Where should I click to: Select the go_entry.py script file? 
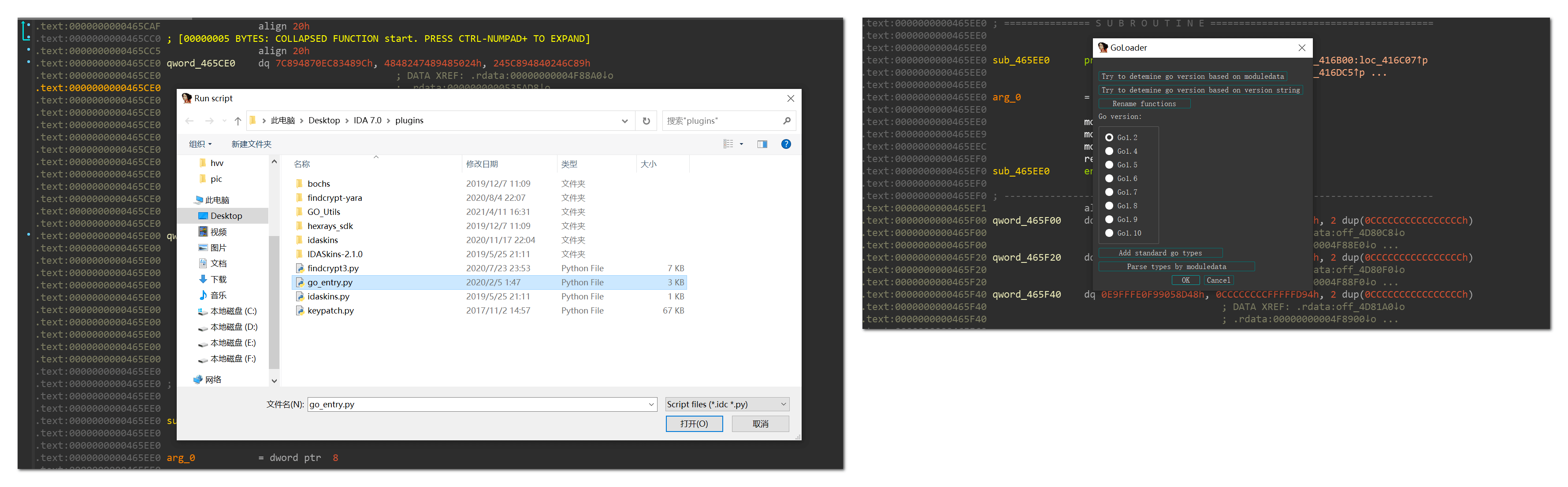pos(489,282)
